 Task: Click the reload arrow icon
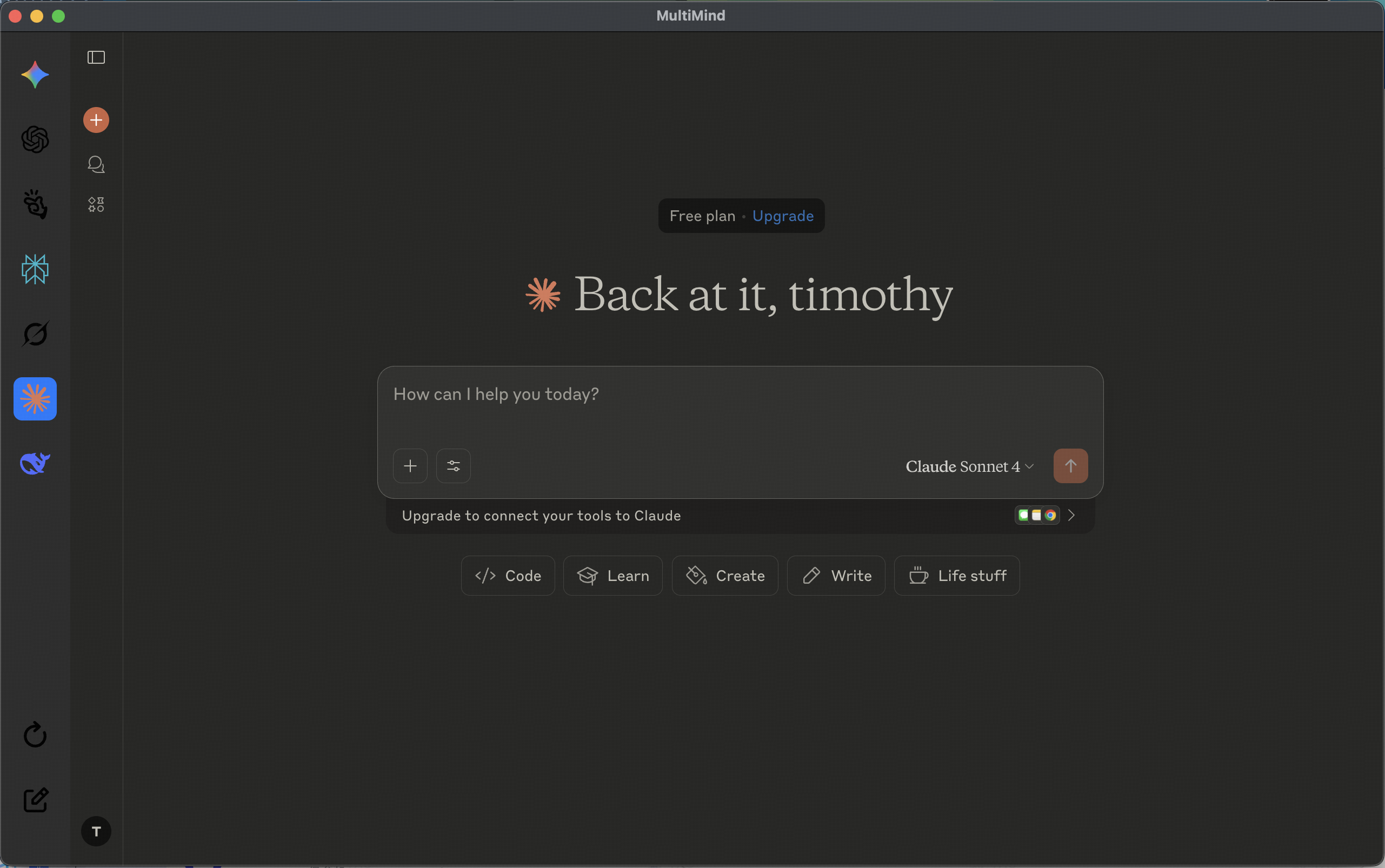(x=35, y=735)
